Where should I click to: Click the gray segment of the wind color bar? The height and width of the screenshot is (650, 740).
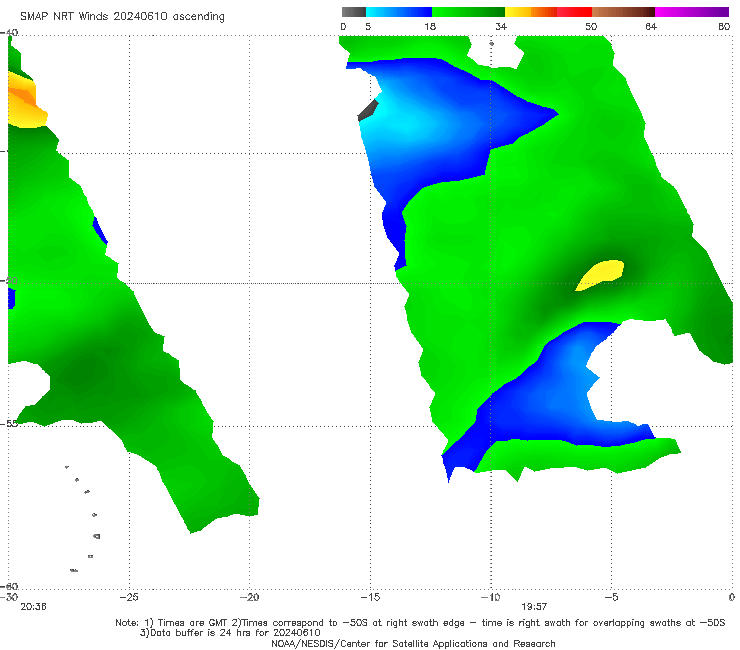(353, 12)
